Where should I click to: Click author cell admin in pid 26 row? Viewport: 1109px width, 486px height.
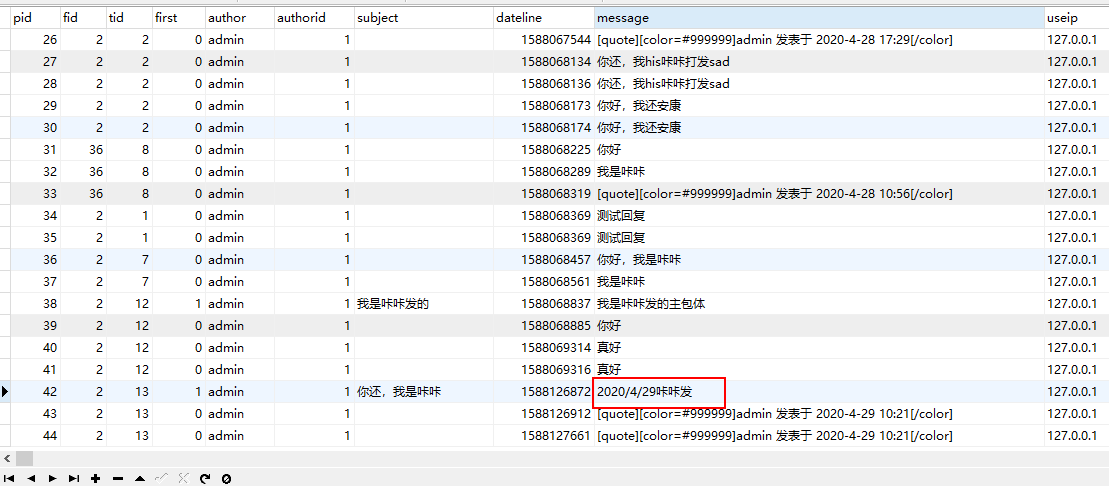240,40
